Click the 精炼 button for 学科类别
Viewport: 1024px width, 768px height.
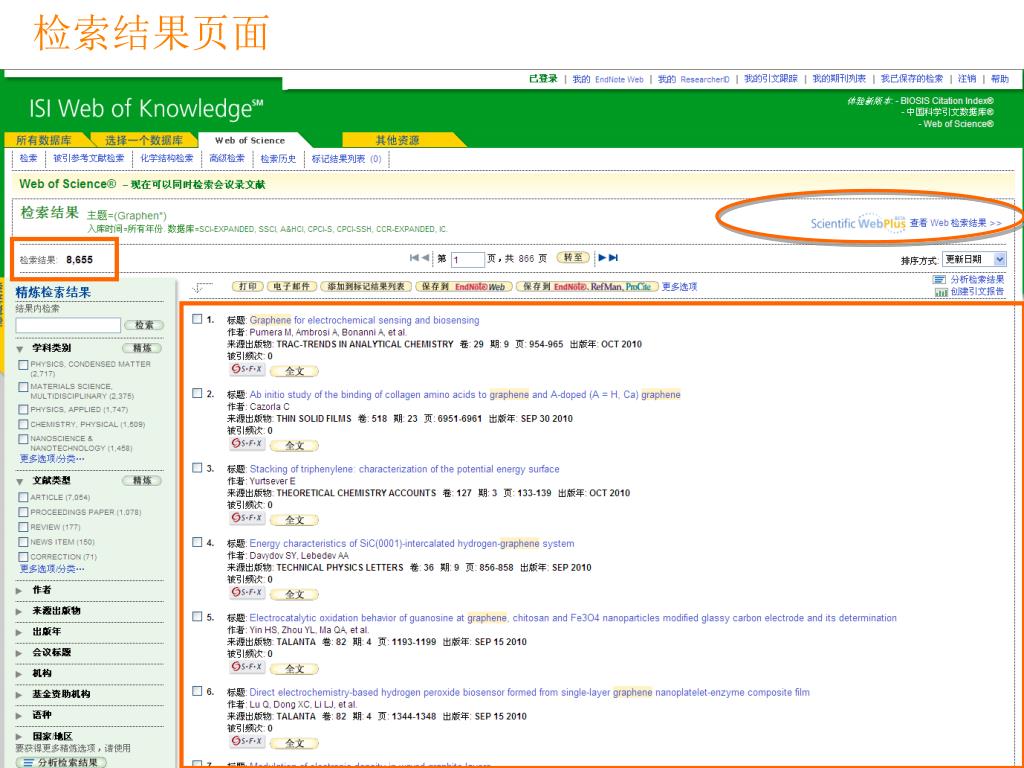142,348
